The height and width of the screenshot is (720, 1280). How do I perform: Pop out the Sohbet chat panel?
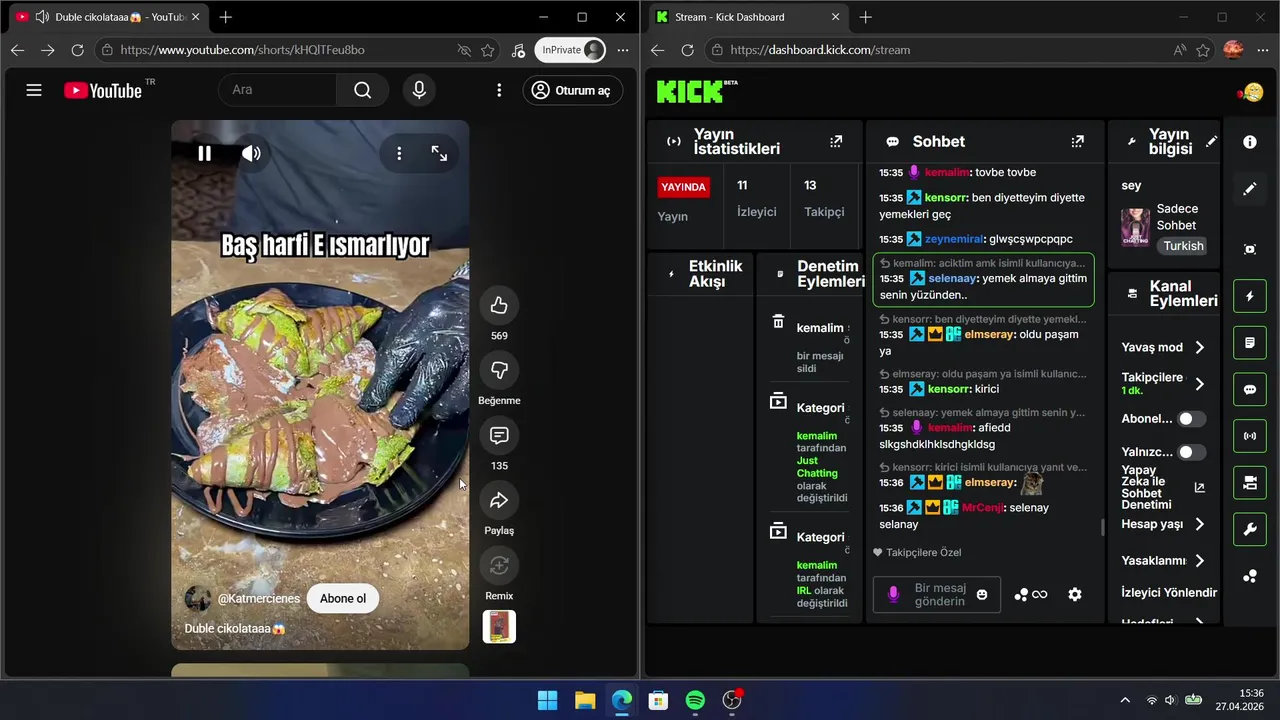click(x=1077, y=142)
